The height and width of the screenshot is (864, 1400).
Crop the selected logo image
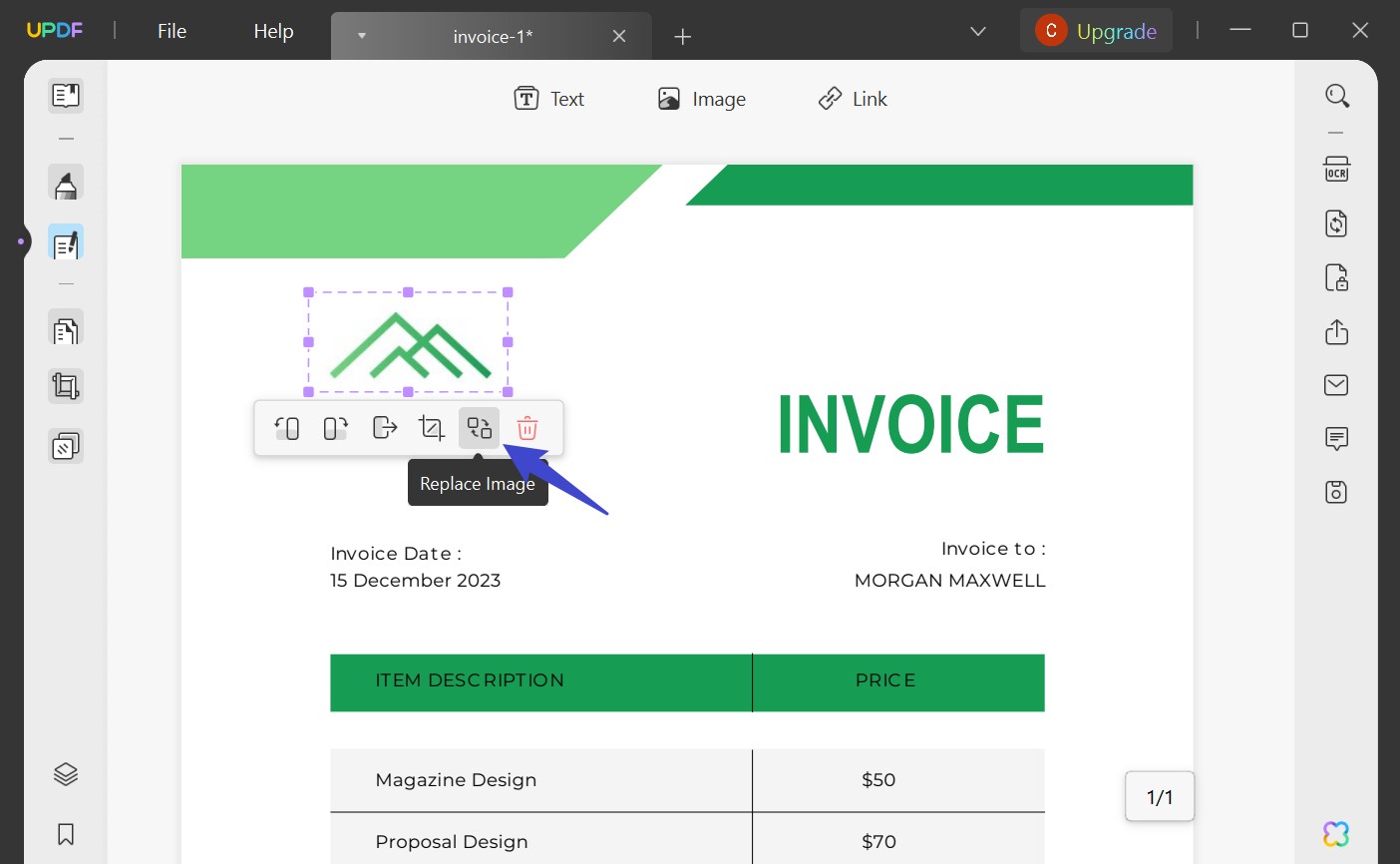tap(431, 427)
